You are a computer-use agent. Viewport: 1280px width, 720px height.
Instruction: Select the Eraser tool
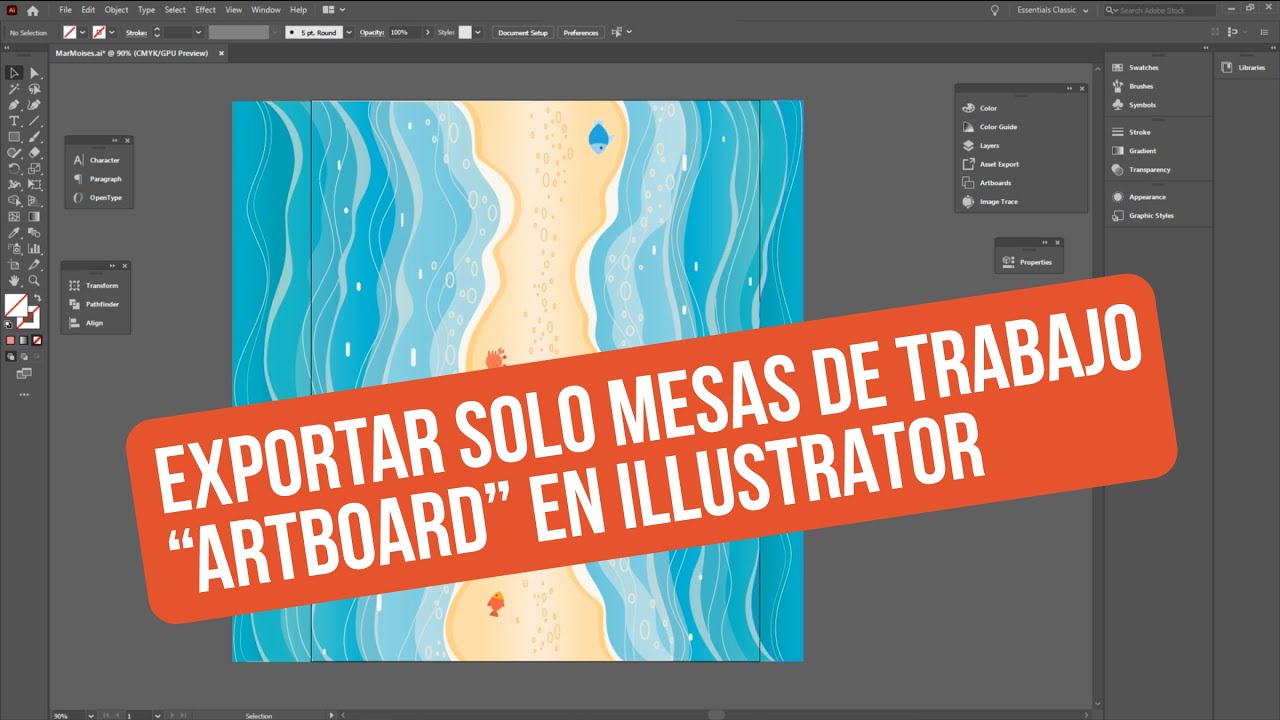pyautogui.click(x=34, y=153)
